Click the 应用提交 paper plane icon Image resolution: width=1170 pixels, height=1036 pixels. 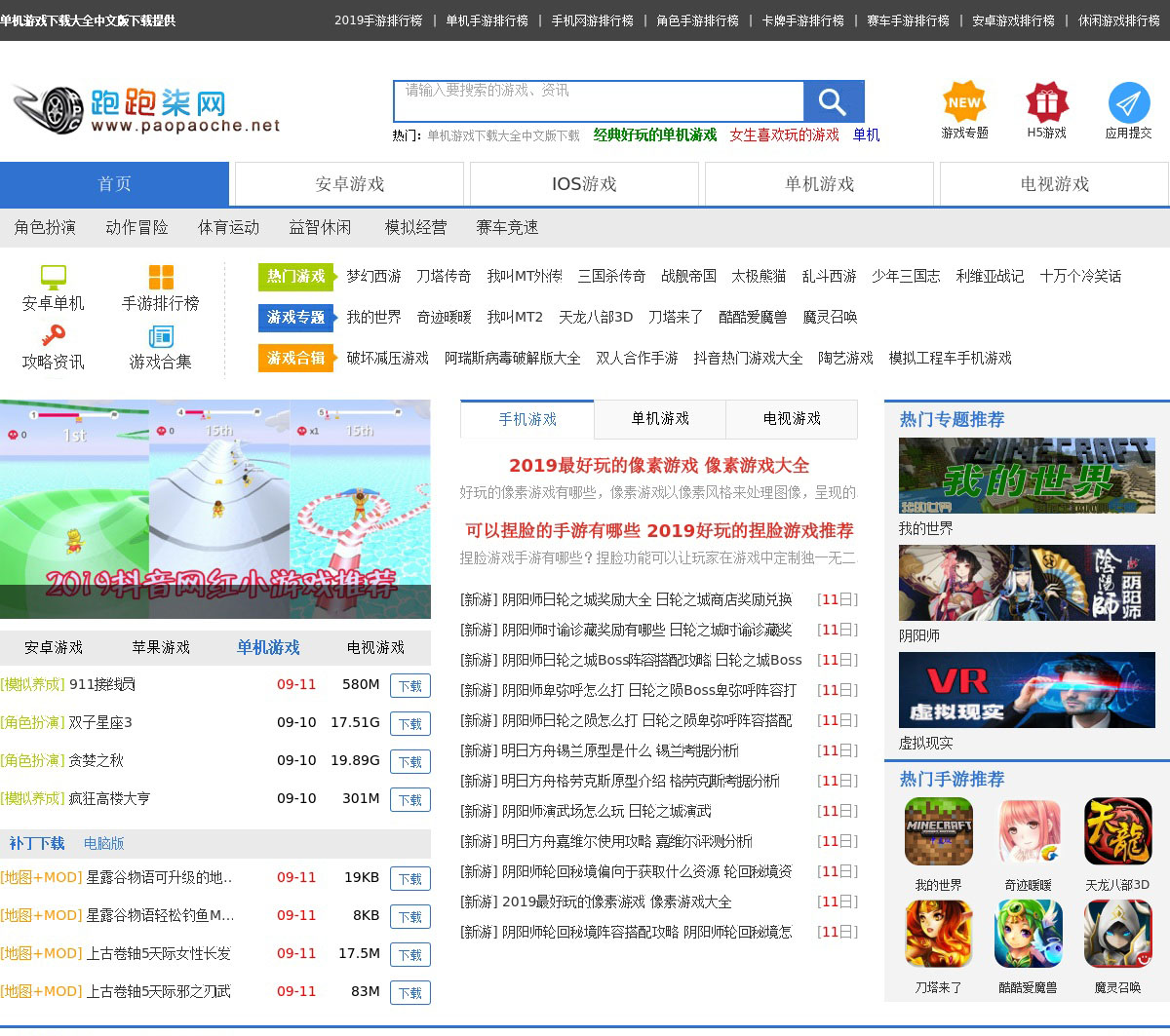tap(1128, 102)
